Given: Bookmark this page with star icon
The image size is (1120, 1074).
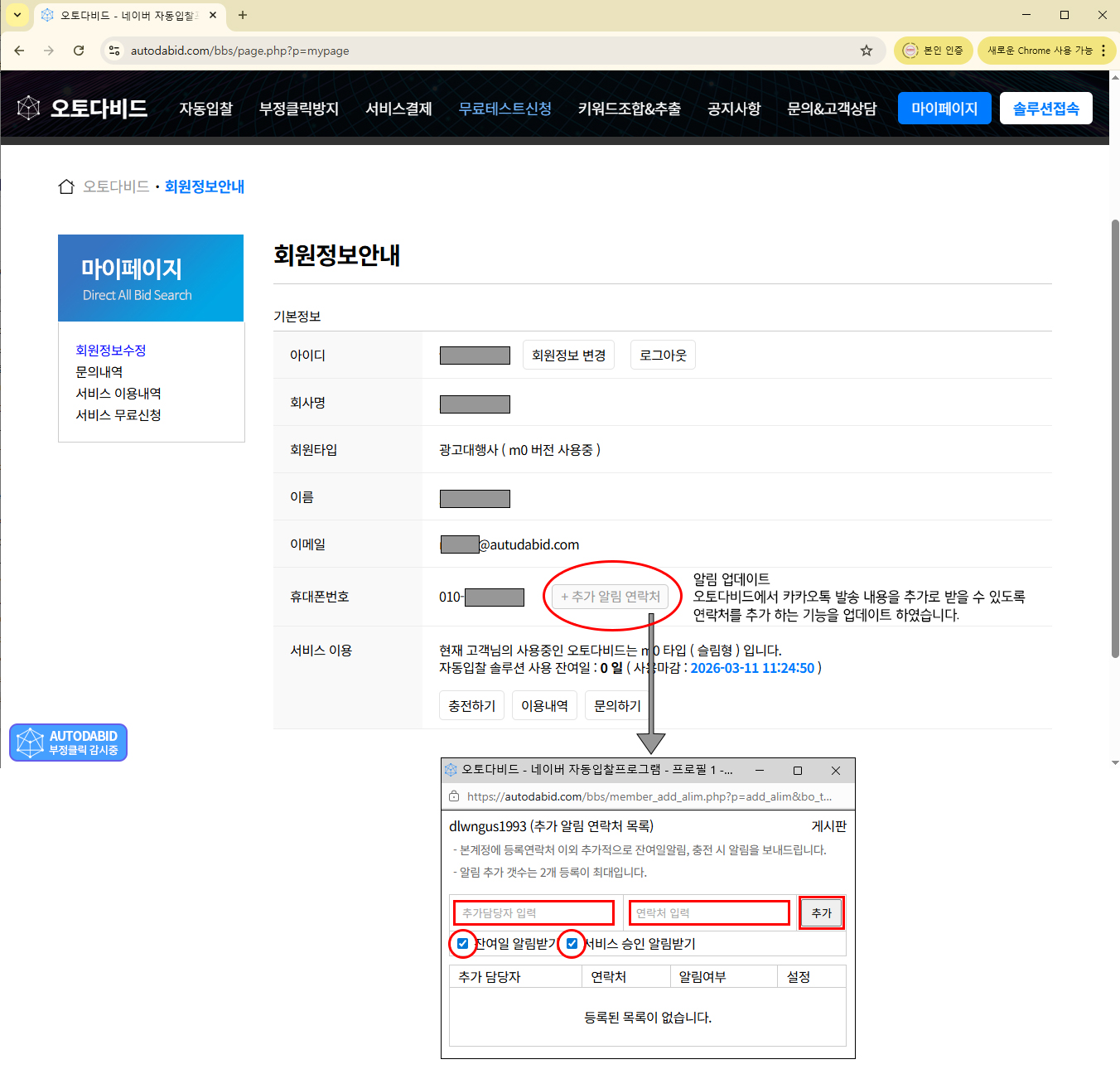Looking at the screenshot, I should [867, 51].
